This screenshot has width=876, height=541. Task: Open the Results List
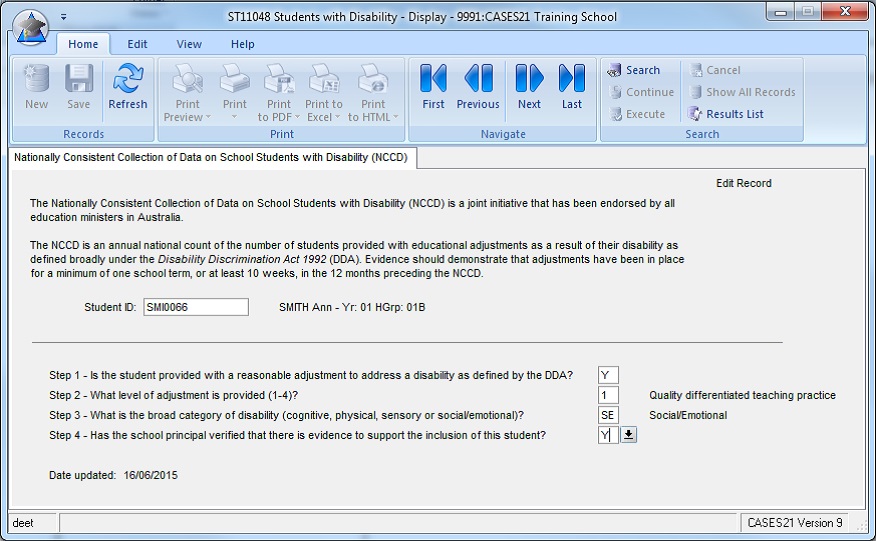725,114
